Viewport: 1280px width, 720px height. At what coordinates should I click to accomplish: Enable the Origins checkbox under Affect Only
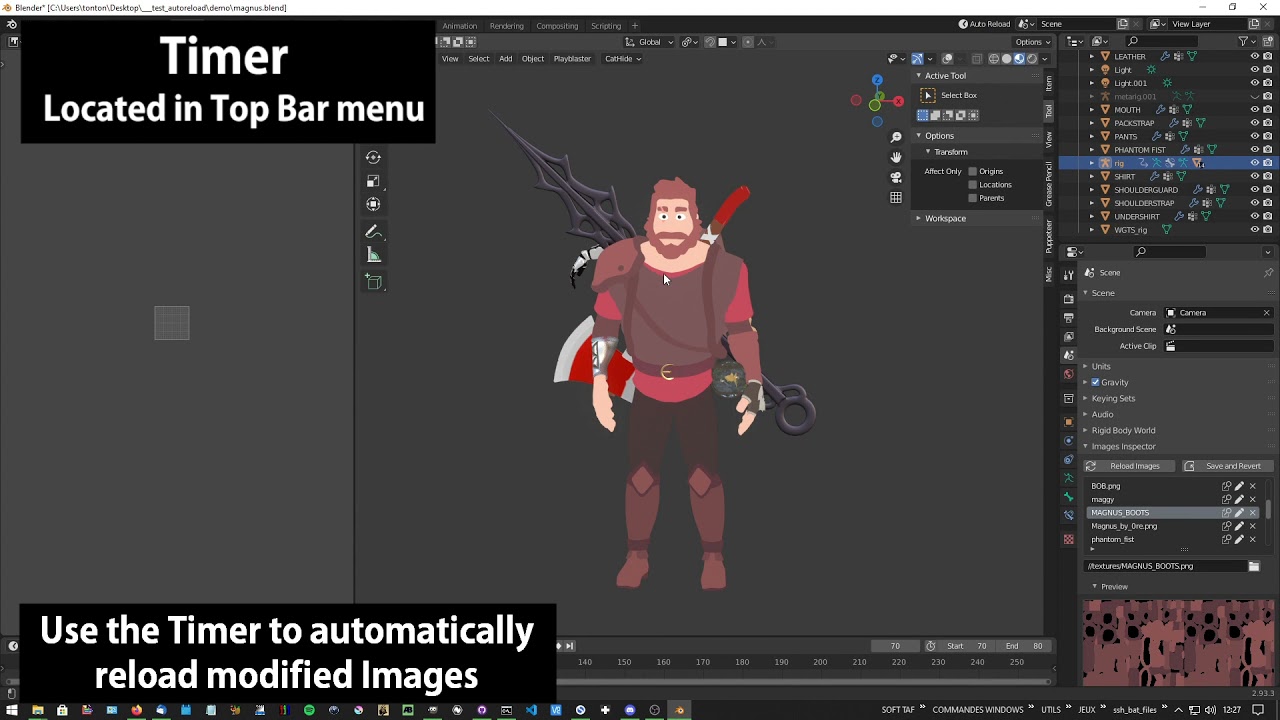click(972, 171)
